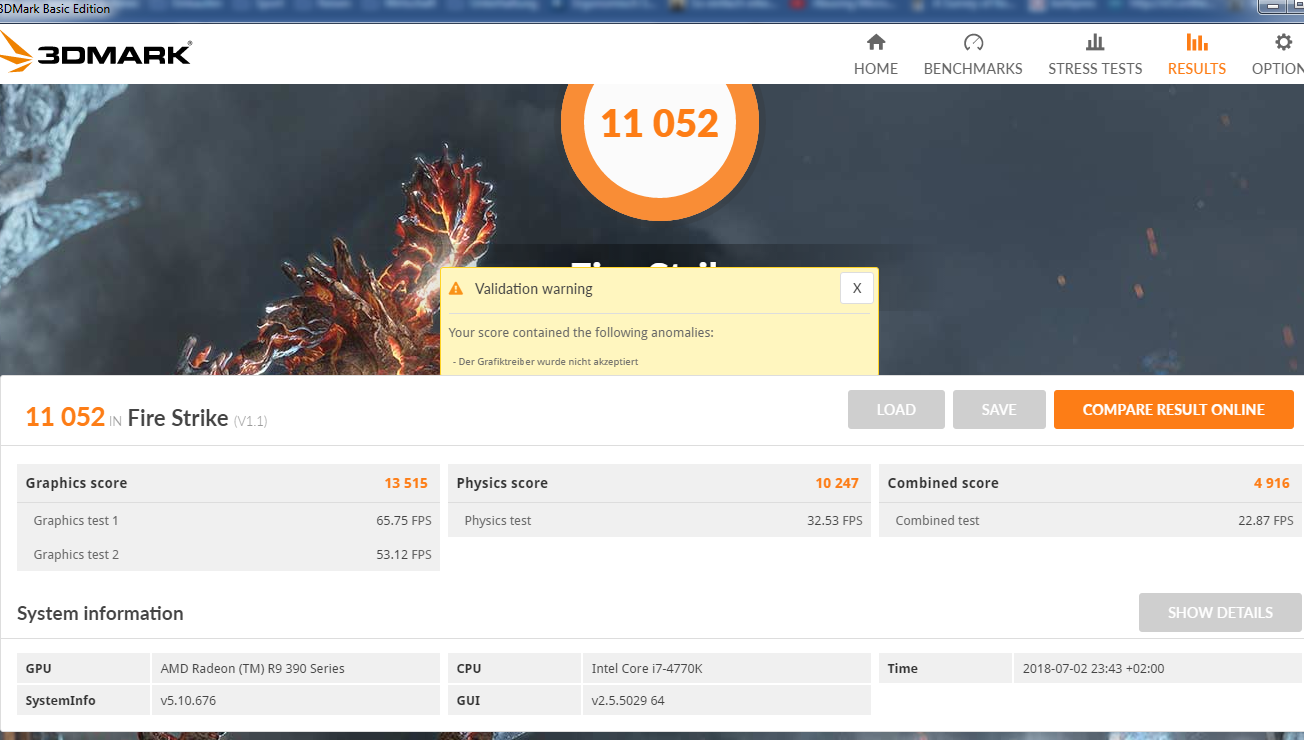Click the 65.75 FPS value

tap(404, 521)
